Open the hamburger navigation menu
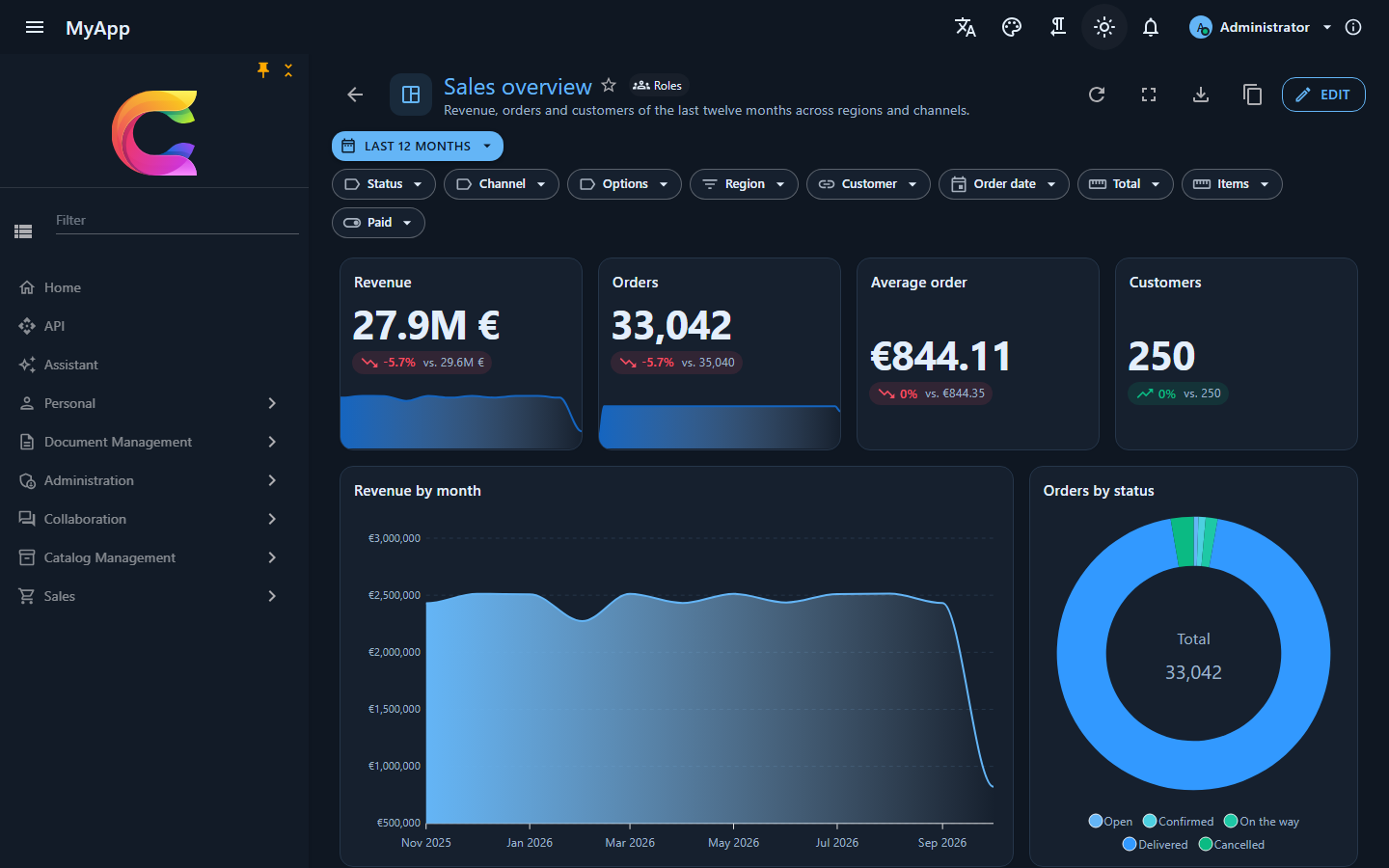Image resolution: width=1389 pixels, height=868 pixels. pos(35,27)
